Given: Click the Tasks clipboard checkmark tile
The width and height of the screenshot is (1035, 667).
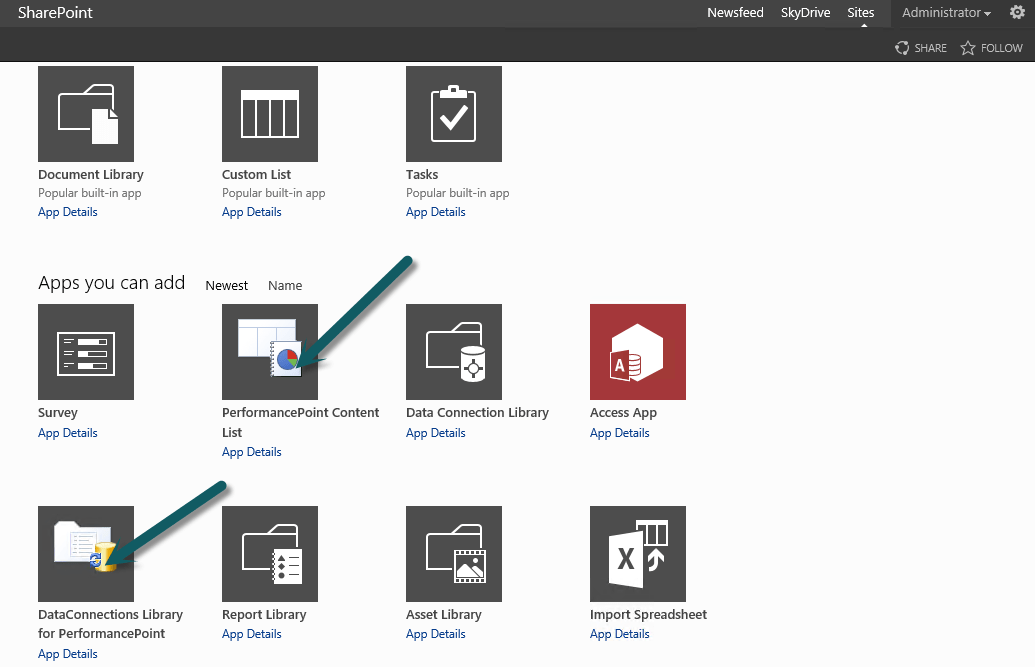Looking at the screenshot, I should (454, 114).
